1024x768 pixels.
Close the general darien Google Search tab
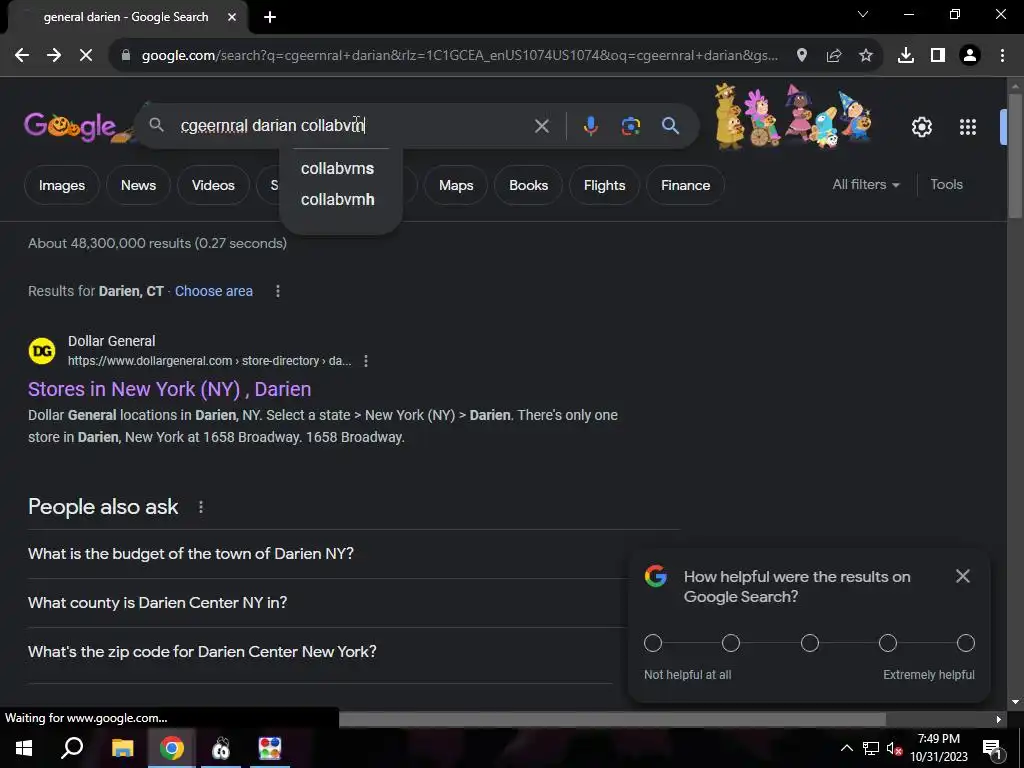coord(232,17)
